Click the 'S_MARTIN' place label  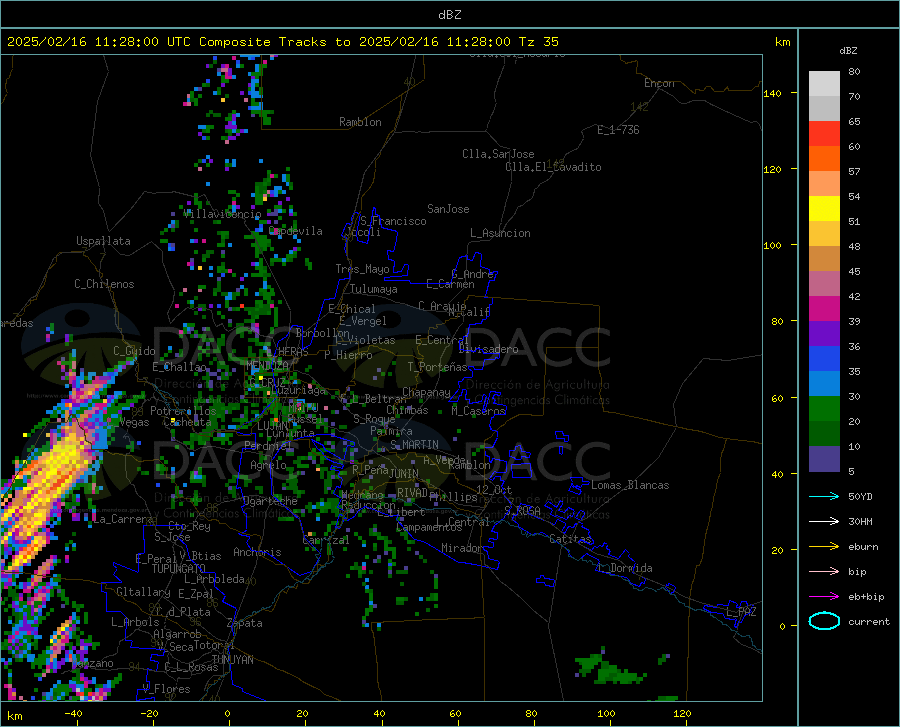point(414,445)
